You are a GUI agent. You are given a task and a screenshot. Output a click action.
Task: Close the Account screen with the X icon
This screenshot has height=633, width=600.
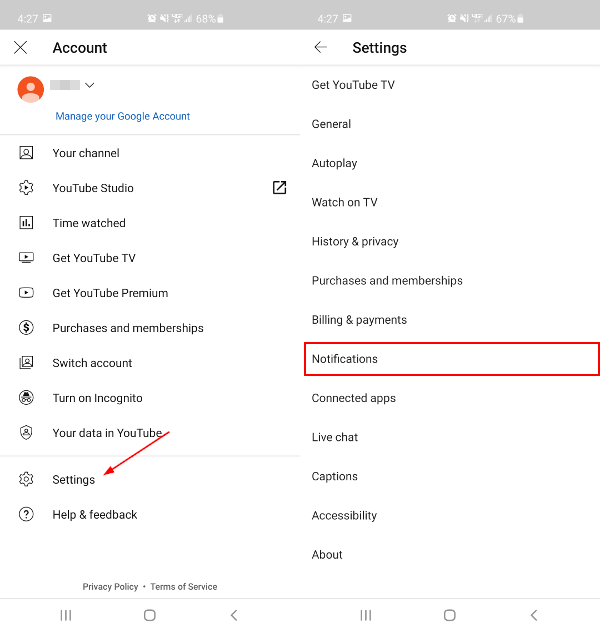coord(21,48)
